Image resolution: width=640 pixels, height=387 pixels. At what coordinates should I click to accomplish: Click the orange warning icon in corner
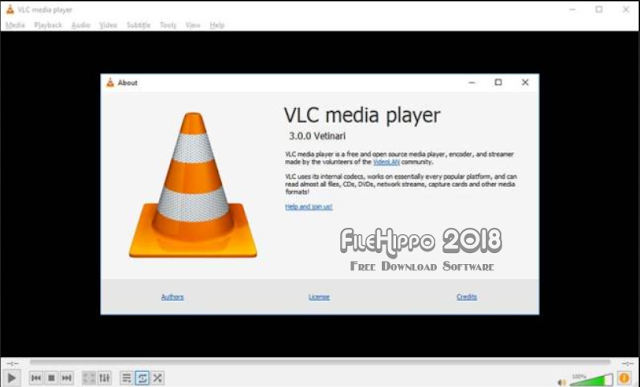(x=624, y=378)
